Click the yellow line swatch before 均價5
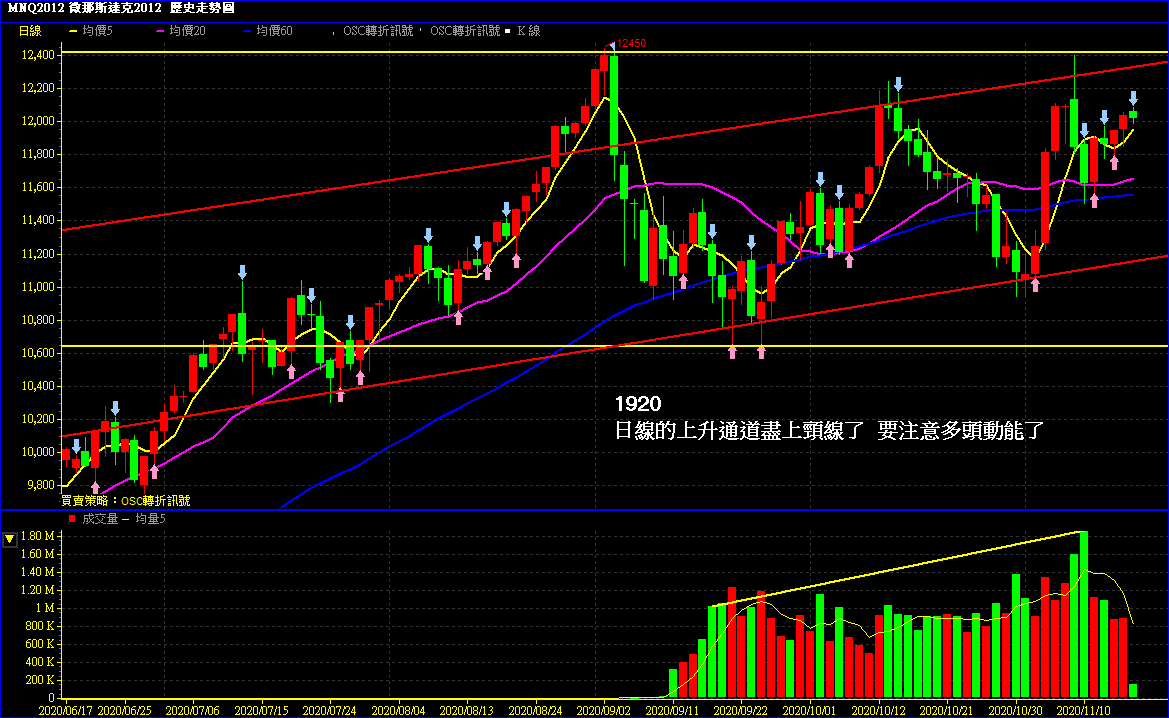Image resolution: width=1169 pixels, height=718 pixels. coord(73,31)
